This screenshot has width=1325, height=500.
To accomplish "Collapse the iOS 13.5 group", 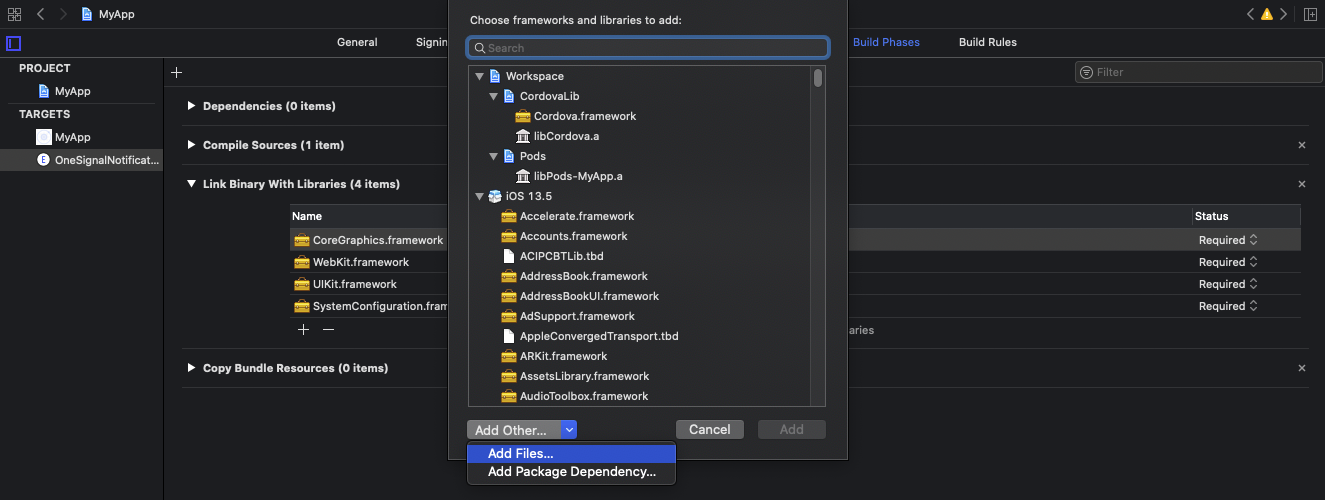I will (x=480, y=196).
